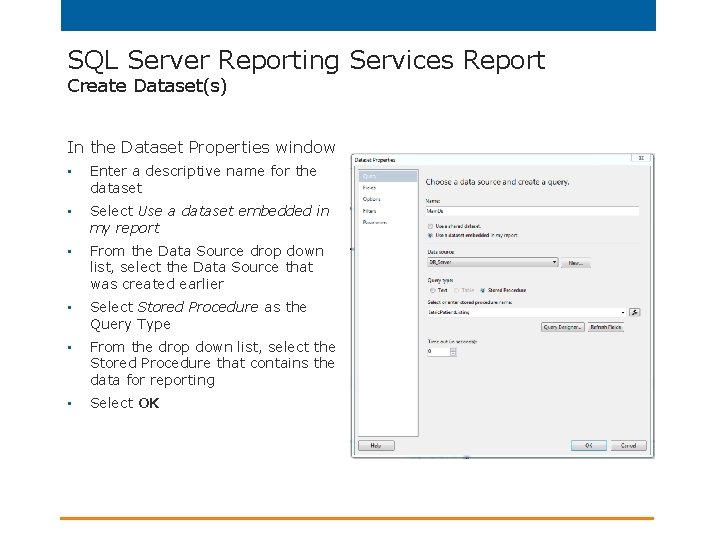Select the Use a shared dataset option
The height and width of the screenshot is (540, 720).
click(430, 226)
